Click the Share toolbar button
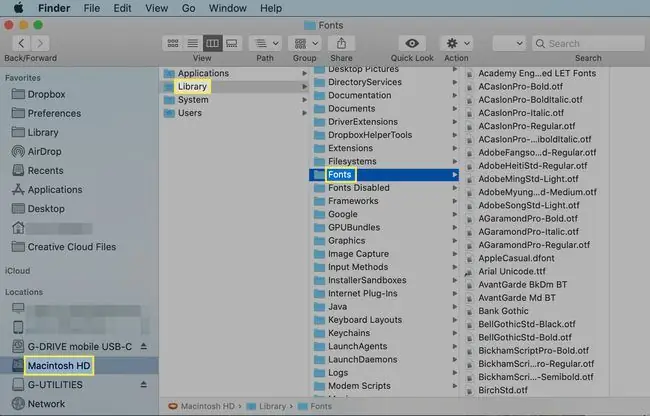Image resolution: width=650 pixels, height=416 pixels. point(341,43)
